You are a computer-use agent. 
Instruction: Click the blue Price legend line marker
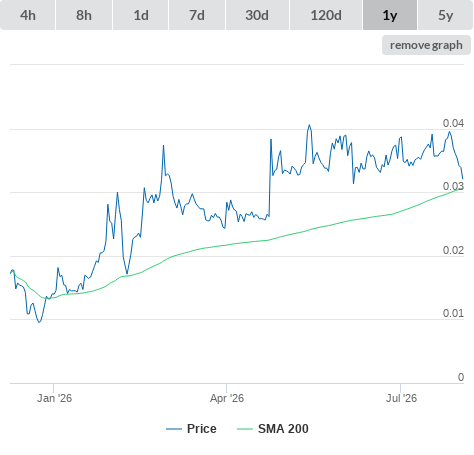[174, 429]
